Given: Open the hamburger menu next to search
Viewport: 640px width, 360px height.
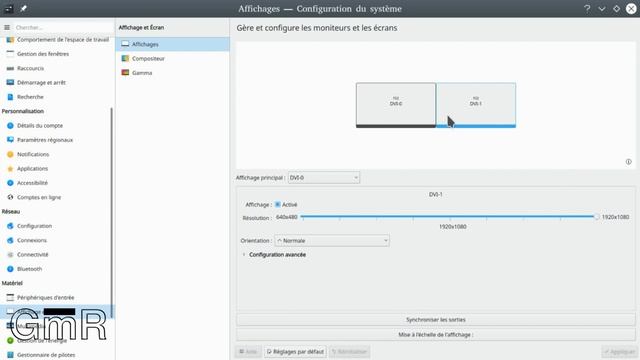Looking at the screenshot, I should click(x=7, y=27).
